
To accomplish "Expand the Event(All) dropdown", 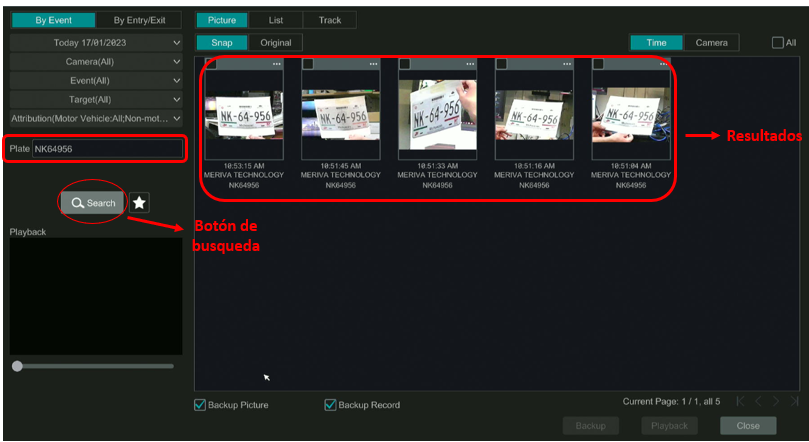I will coord(96,81).
